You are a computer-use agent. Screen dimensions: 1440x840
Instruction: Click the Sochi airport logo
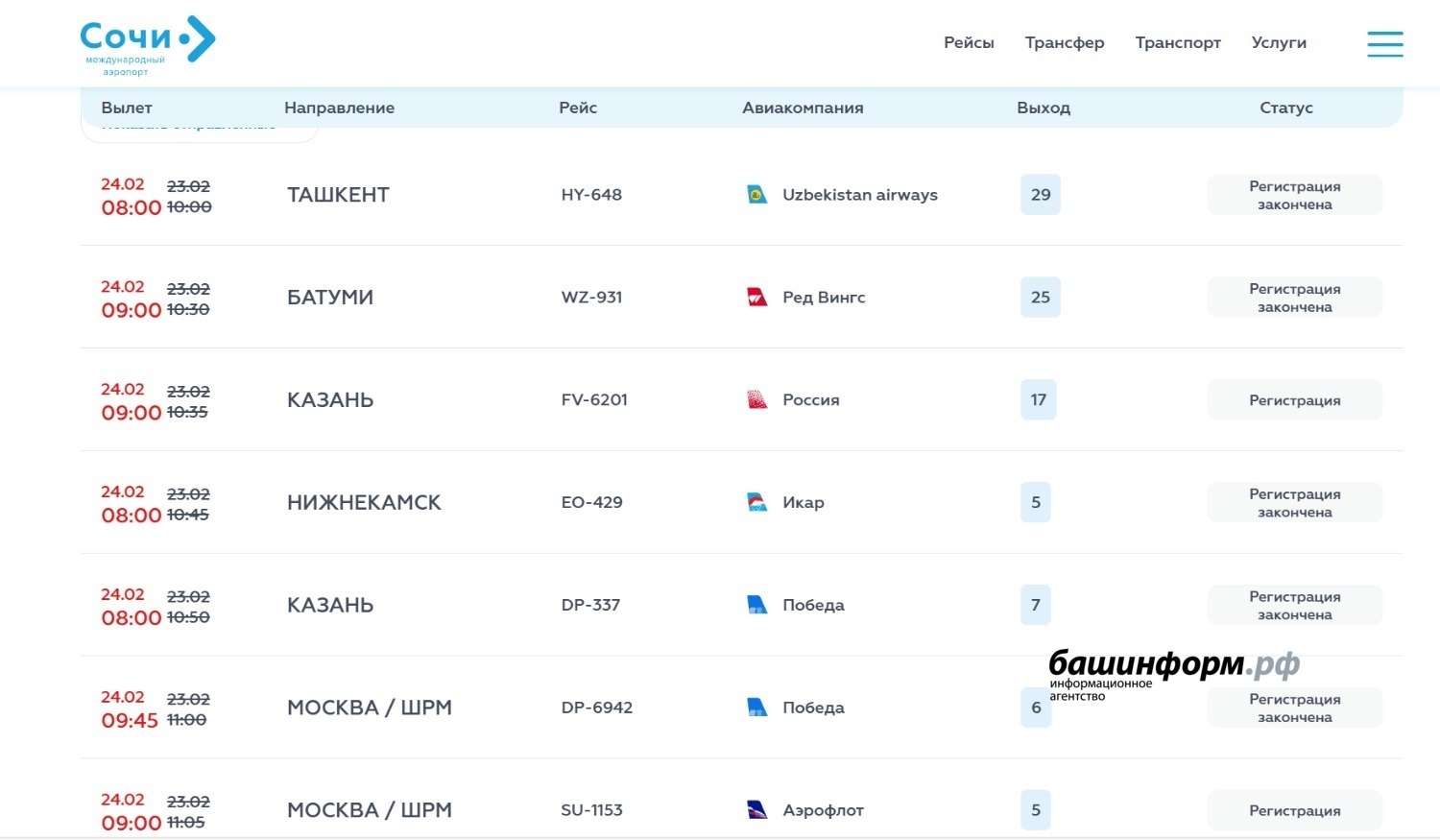click(x=147, y=43)
